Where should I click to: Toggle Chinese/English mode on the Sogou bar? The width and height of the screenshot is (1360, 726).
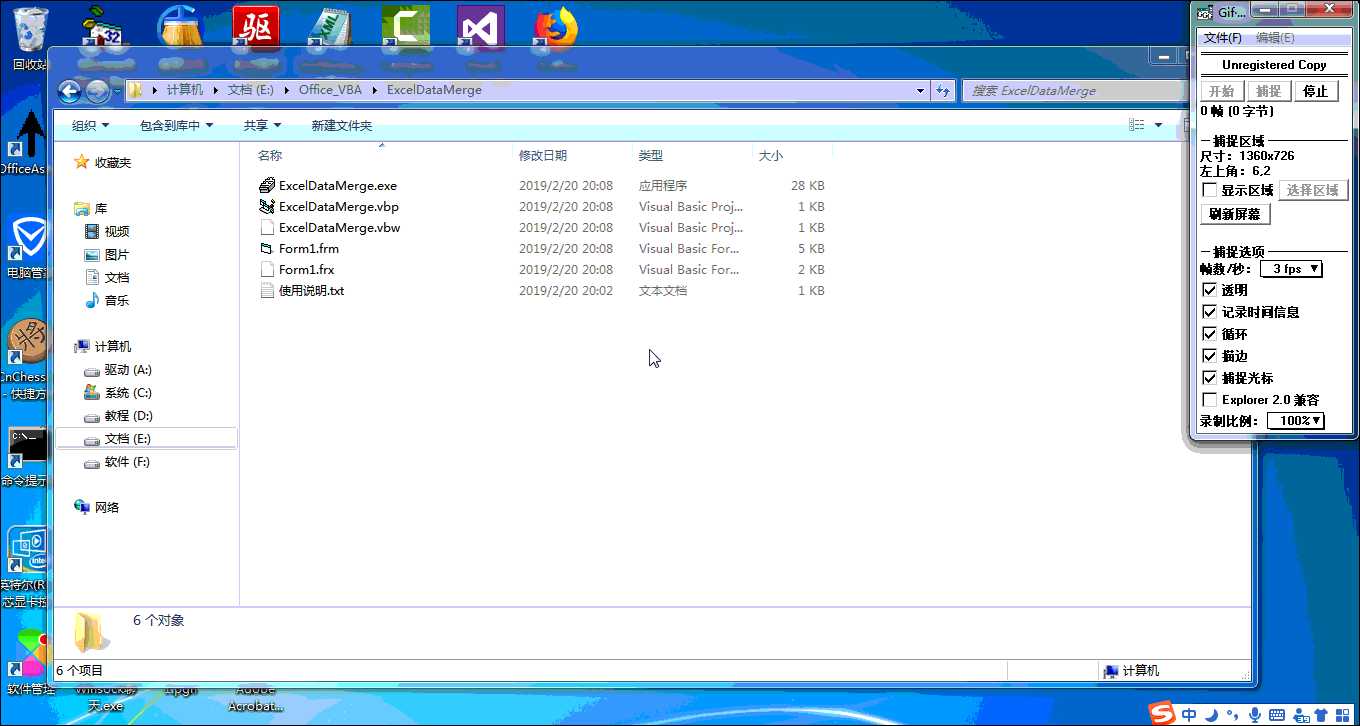pos(1189,714)
